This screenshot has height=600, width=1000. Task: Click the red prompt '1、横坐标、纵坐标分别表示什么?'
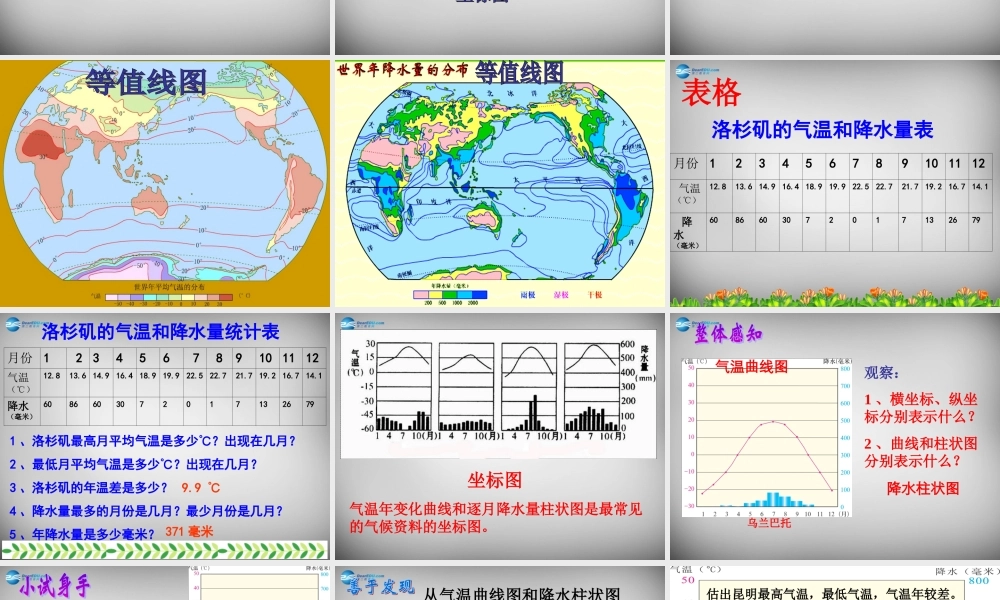(921, 408)
